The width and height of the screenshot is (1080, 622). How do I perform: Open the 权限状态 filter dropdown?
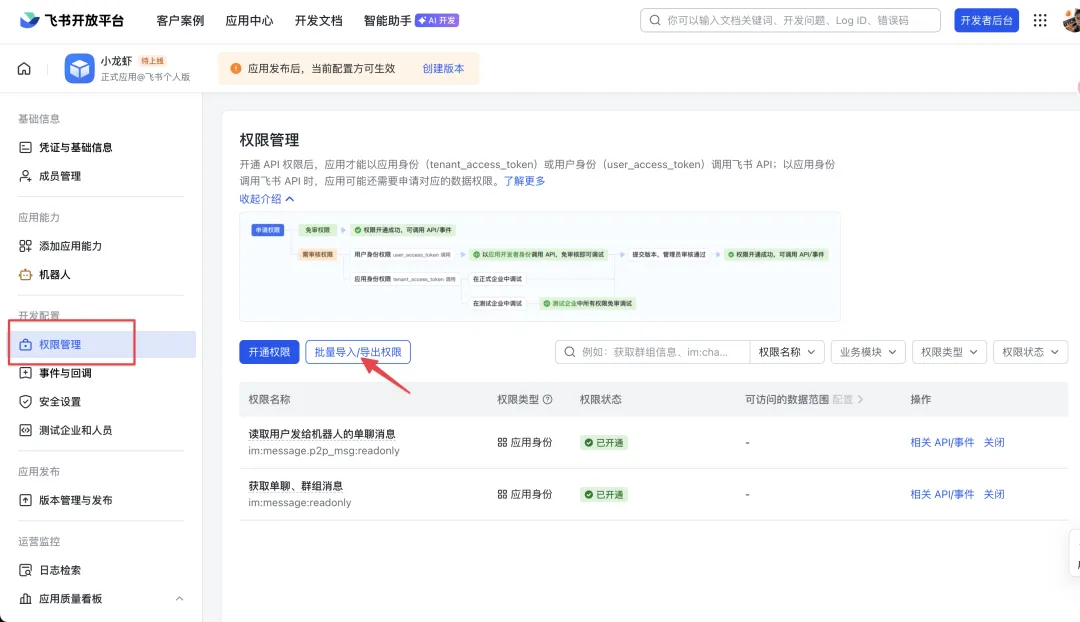(x=1030, y=352)
